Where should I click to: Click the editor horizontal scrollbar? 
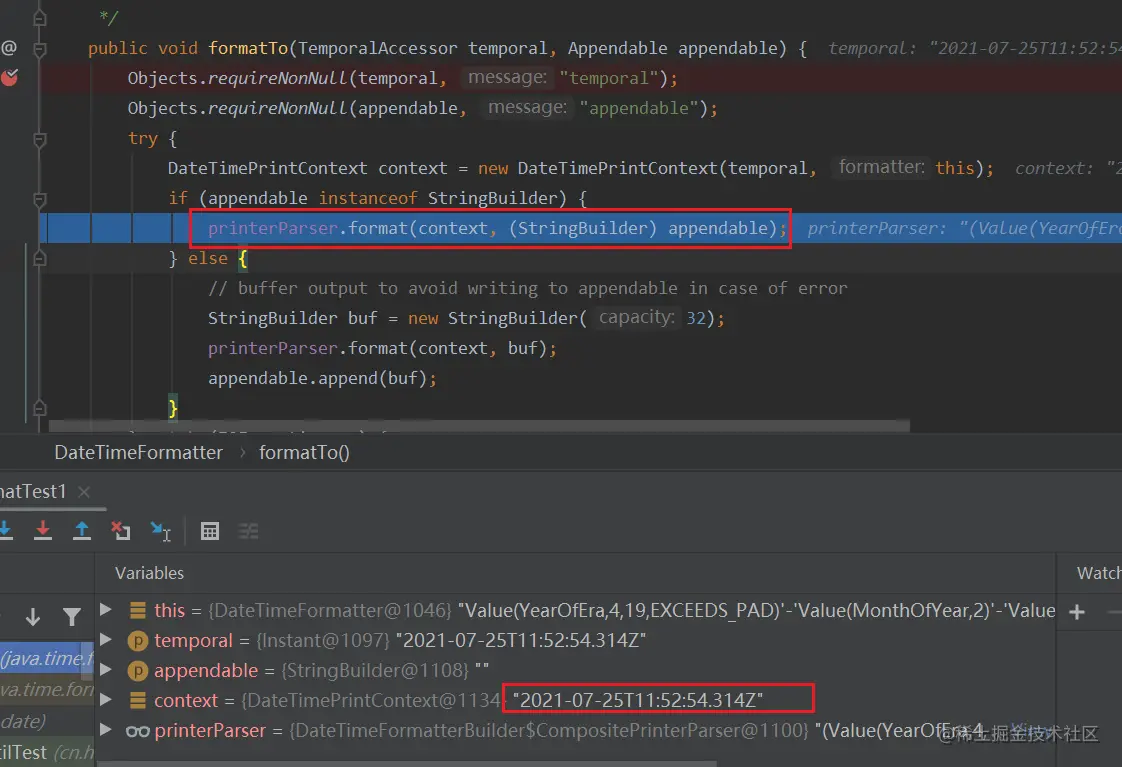click(x=479, y=426)
